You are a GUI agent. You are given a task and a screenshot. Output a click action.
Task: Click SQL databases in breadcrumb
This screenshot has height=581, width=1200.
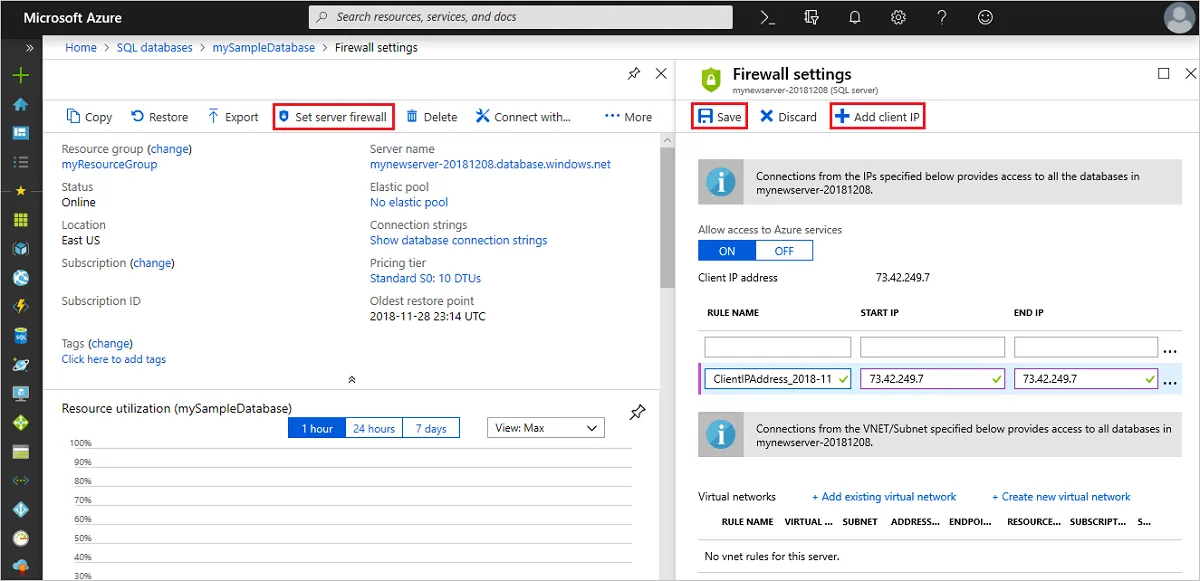pyautogui.click(x=153, y=47)
